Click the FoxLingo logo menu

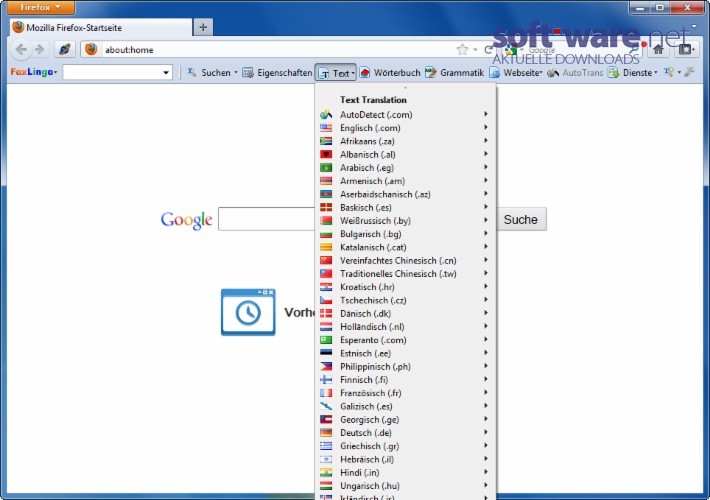coord(34,72)
